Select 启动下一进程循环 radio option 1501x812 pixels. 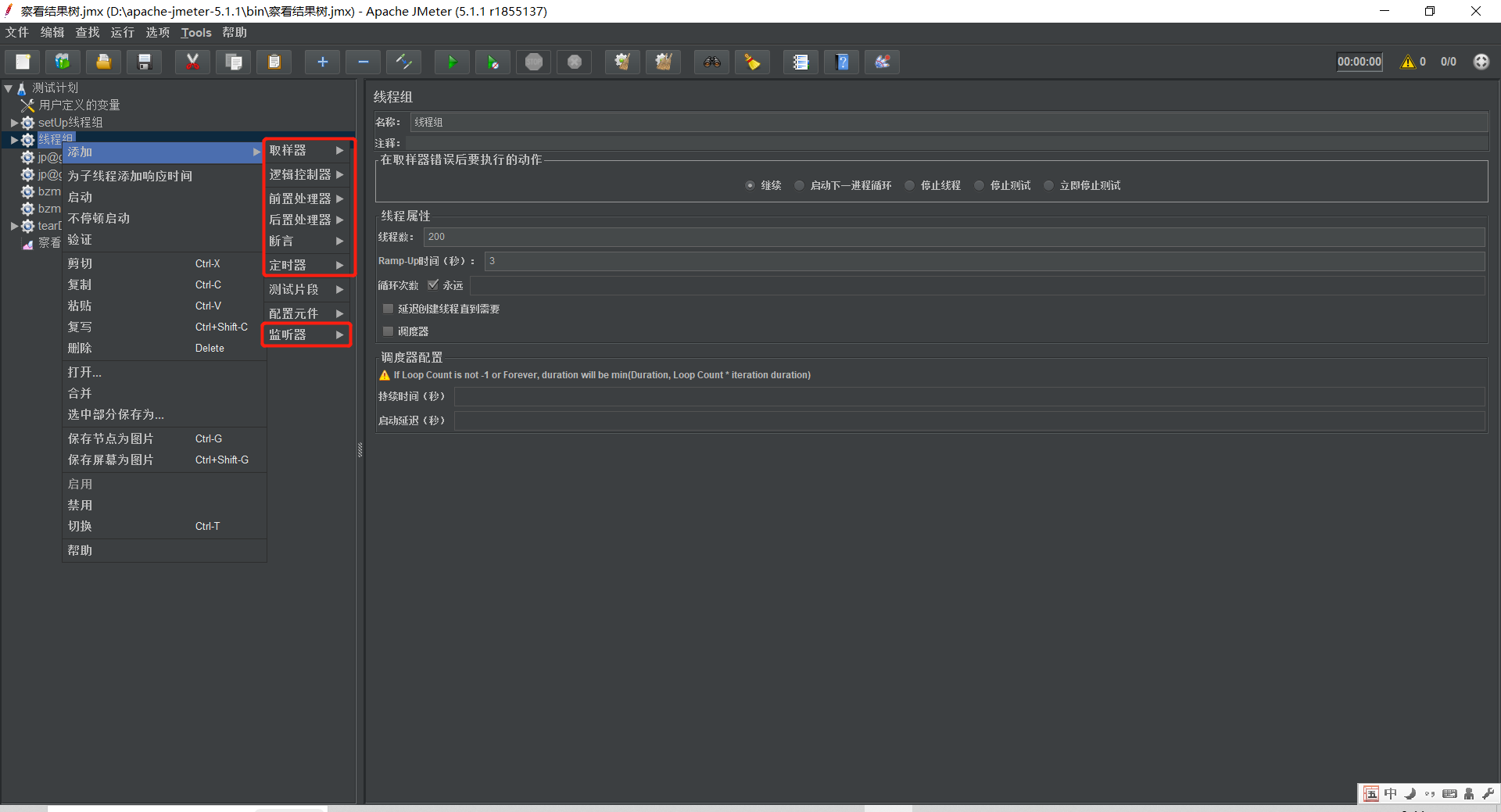(799, 185)
